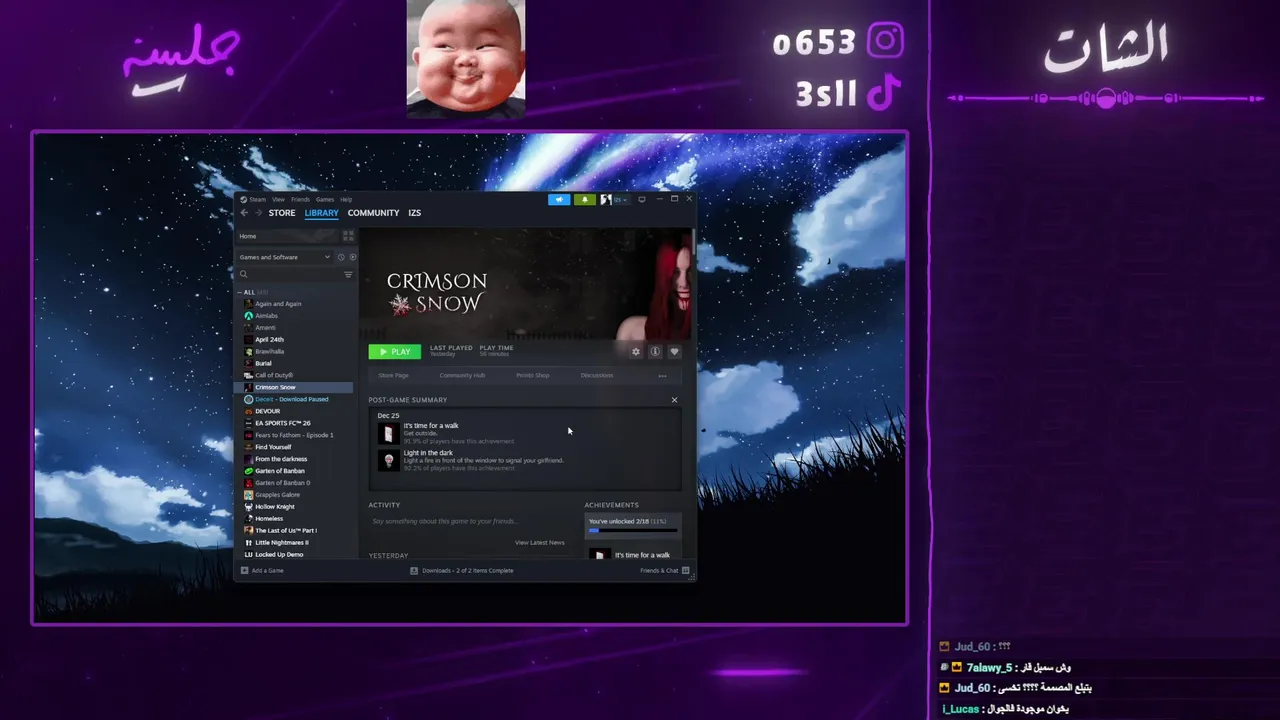Close the Post-Game Summary panel
The width and height of the screenshot is (1280, 720).
(x=674, y=400)
